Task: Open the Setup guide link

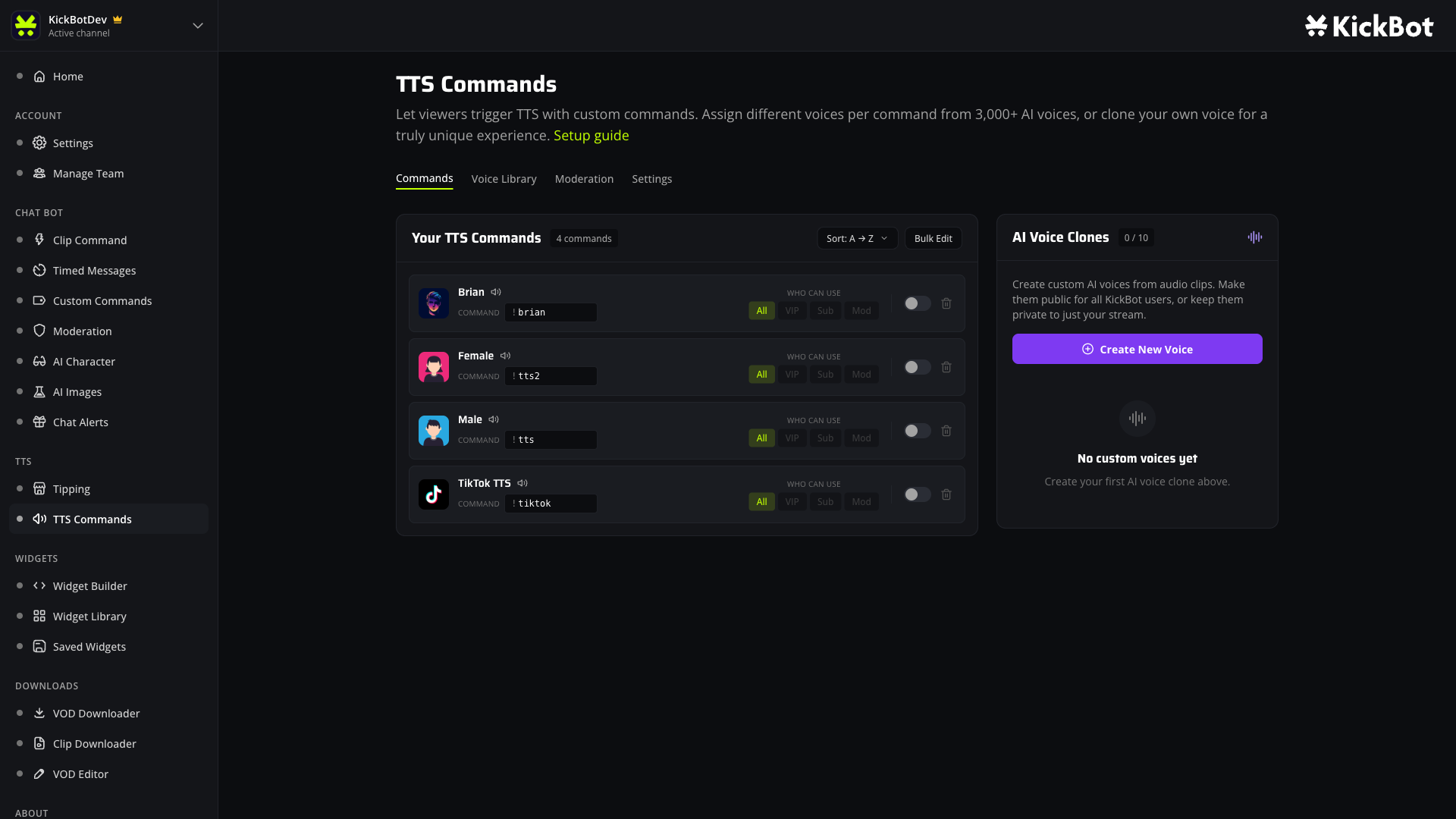Action: pos(591,136)
